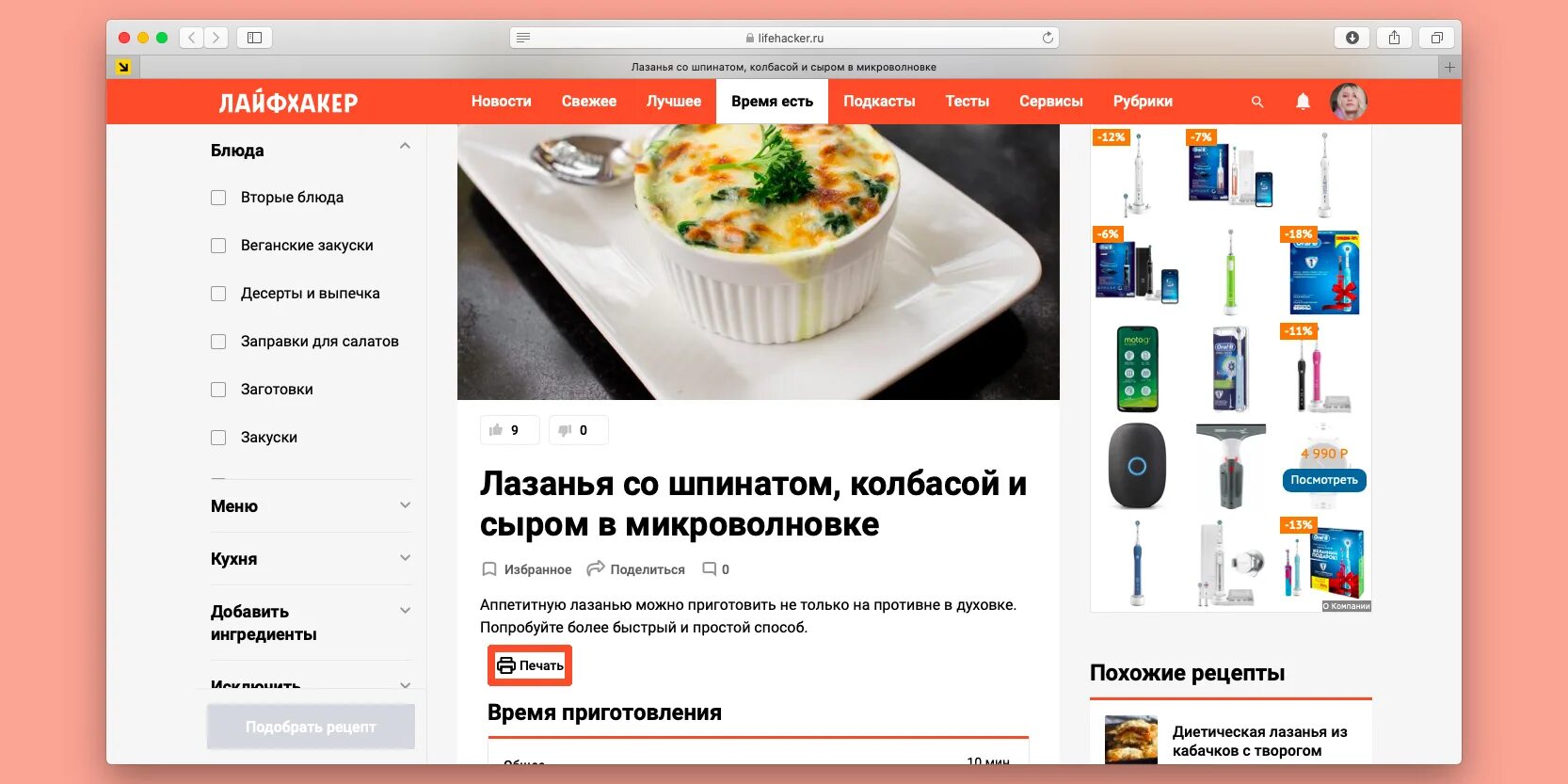
Task: Expand the Меню filter section
Action: [405, 505]
